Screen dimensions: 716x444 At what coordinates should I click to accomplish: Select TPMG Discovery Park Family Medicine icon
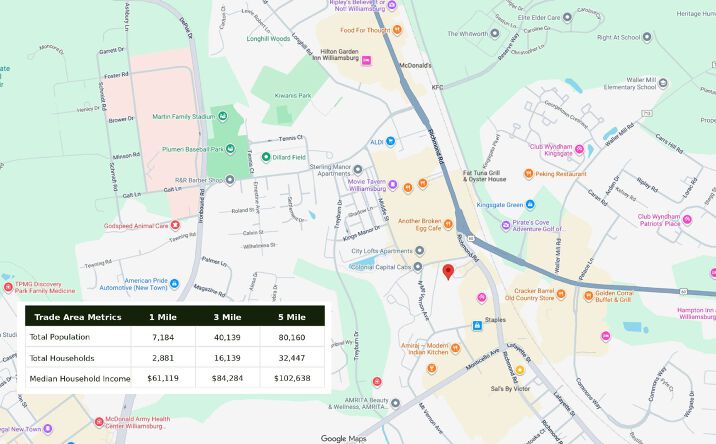8,287
